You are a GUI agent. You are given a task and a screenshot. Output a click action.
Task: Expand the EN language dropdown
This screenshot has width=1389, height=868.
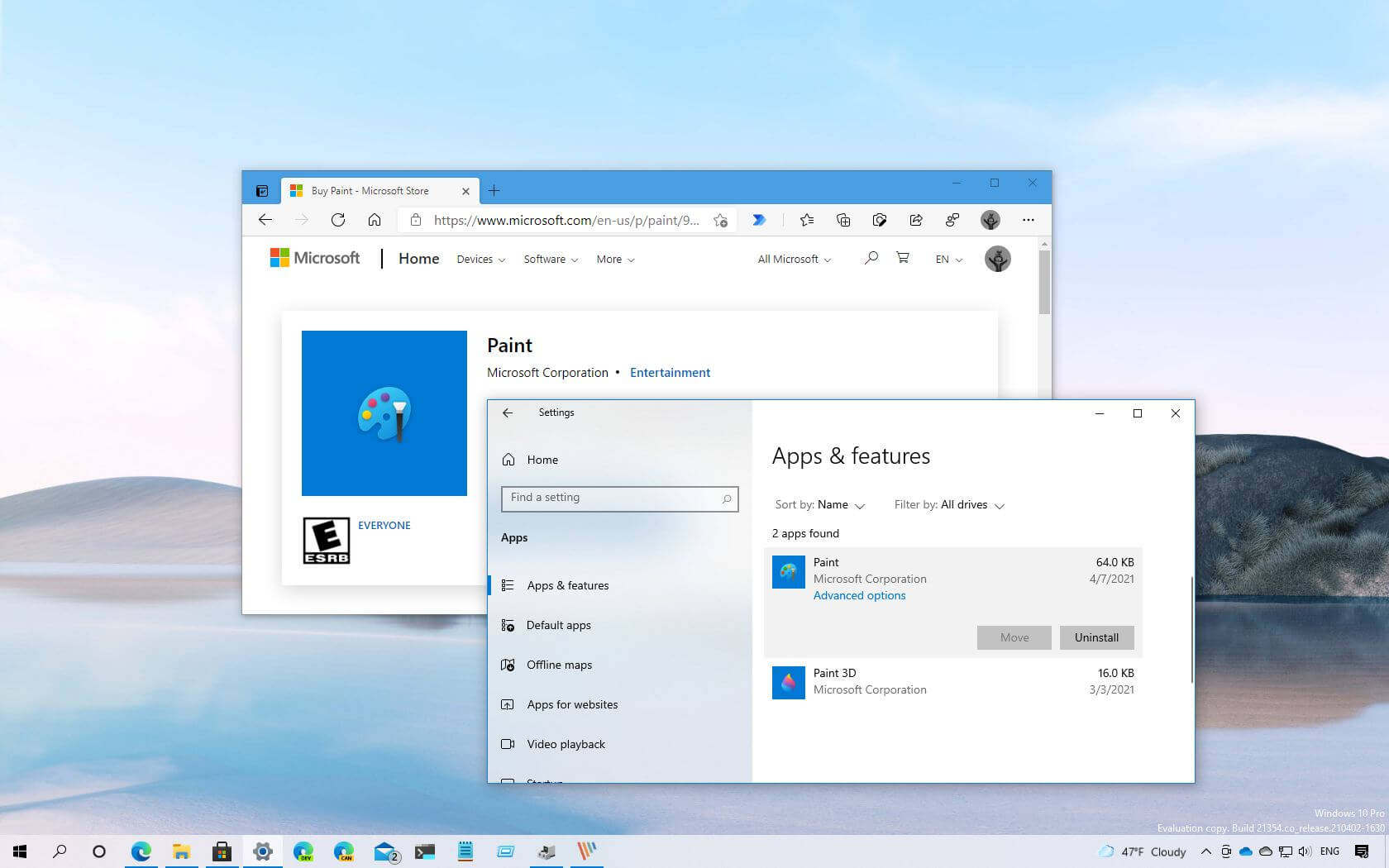(x=947, y=259)
